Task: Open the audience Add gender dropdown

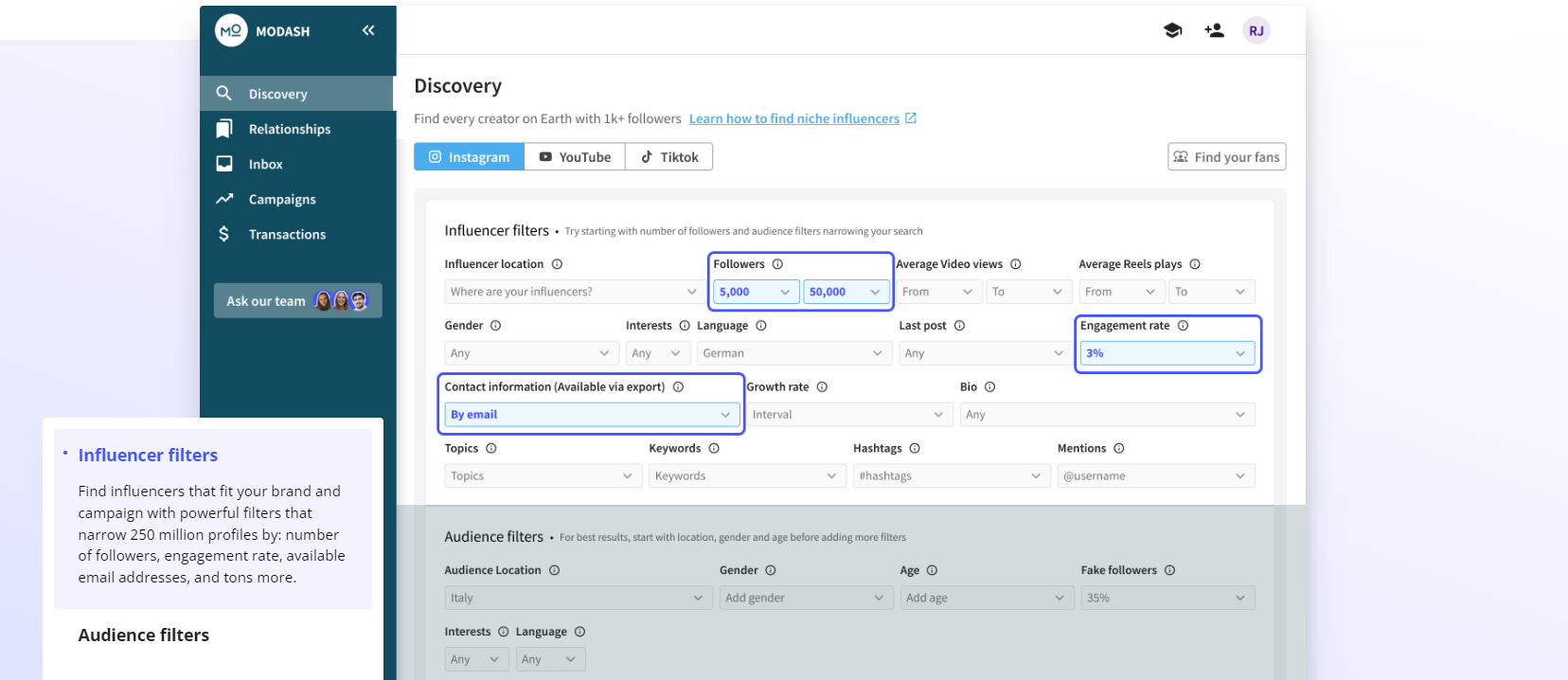Action: pyautogui.click(x=806, y=599)
